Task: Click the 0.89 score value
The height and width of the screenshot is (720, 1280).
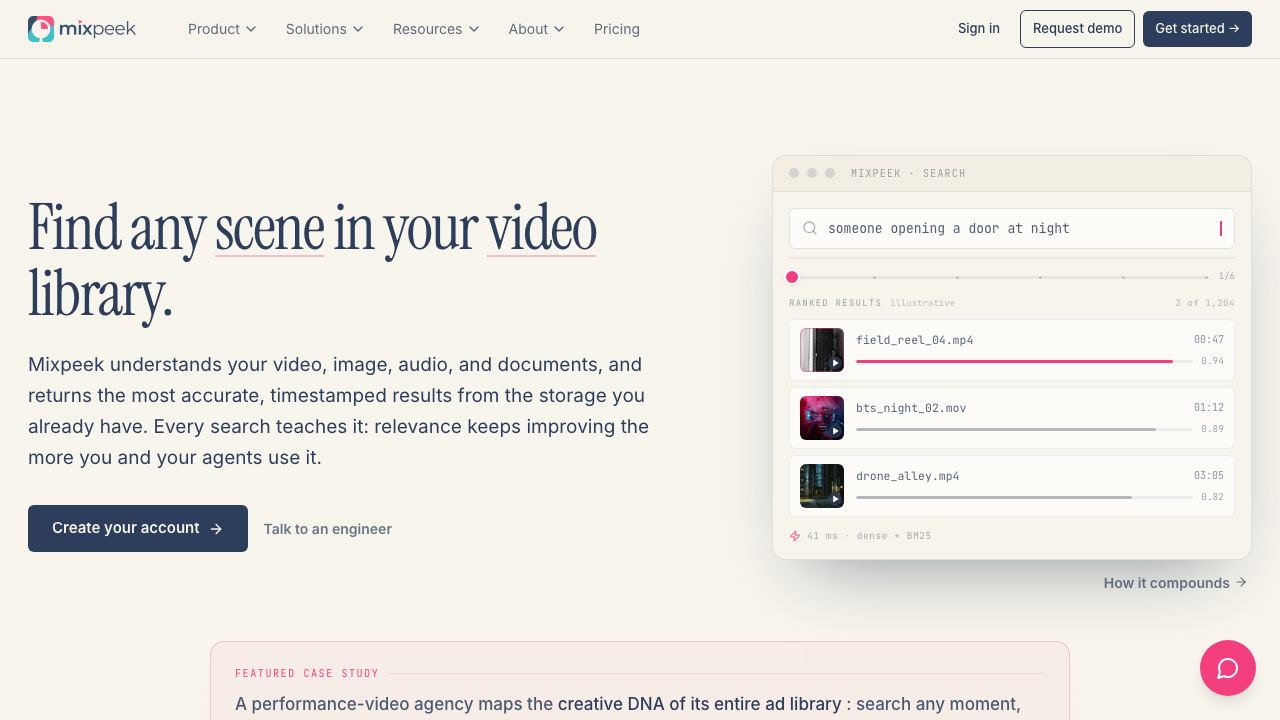Action: [1213, 429]
